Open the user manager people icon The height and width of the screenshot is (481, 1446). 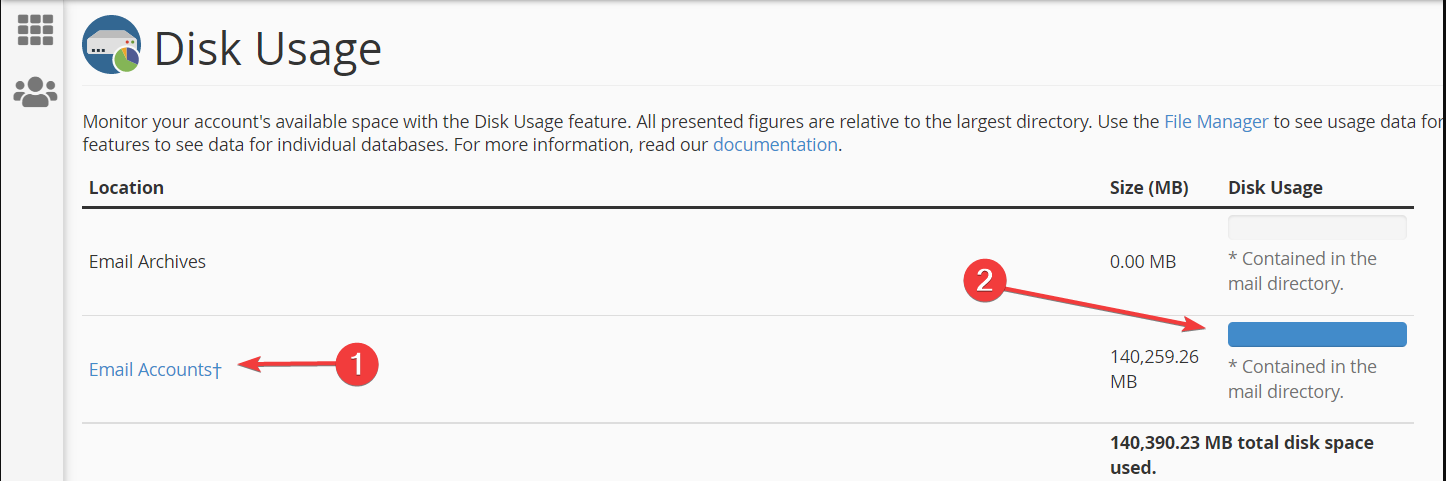click(35, 92)
